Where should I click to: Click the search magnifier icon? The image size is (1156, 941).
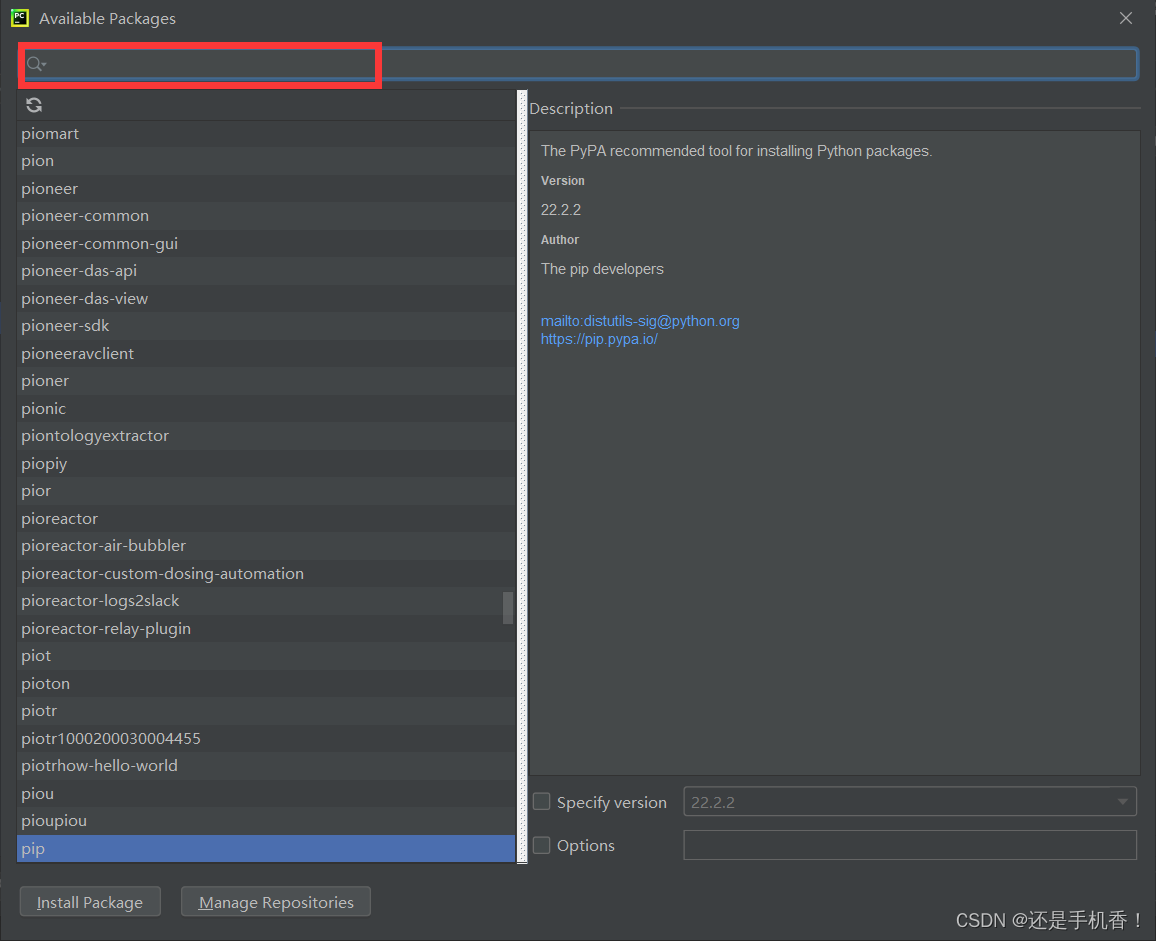[x=35, y=64]
